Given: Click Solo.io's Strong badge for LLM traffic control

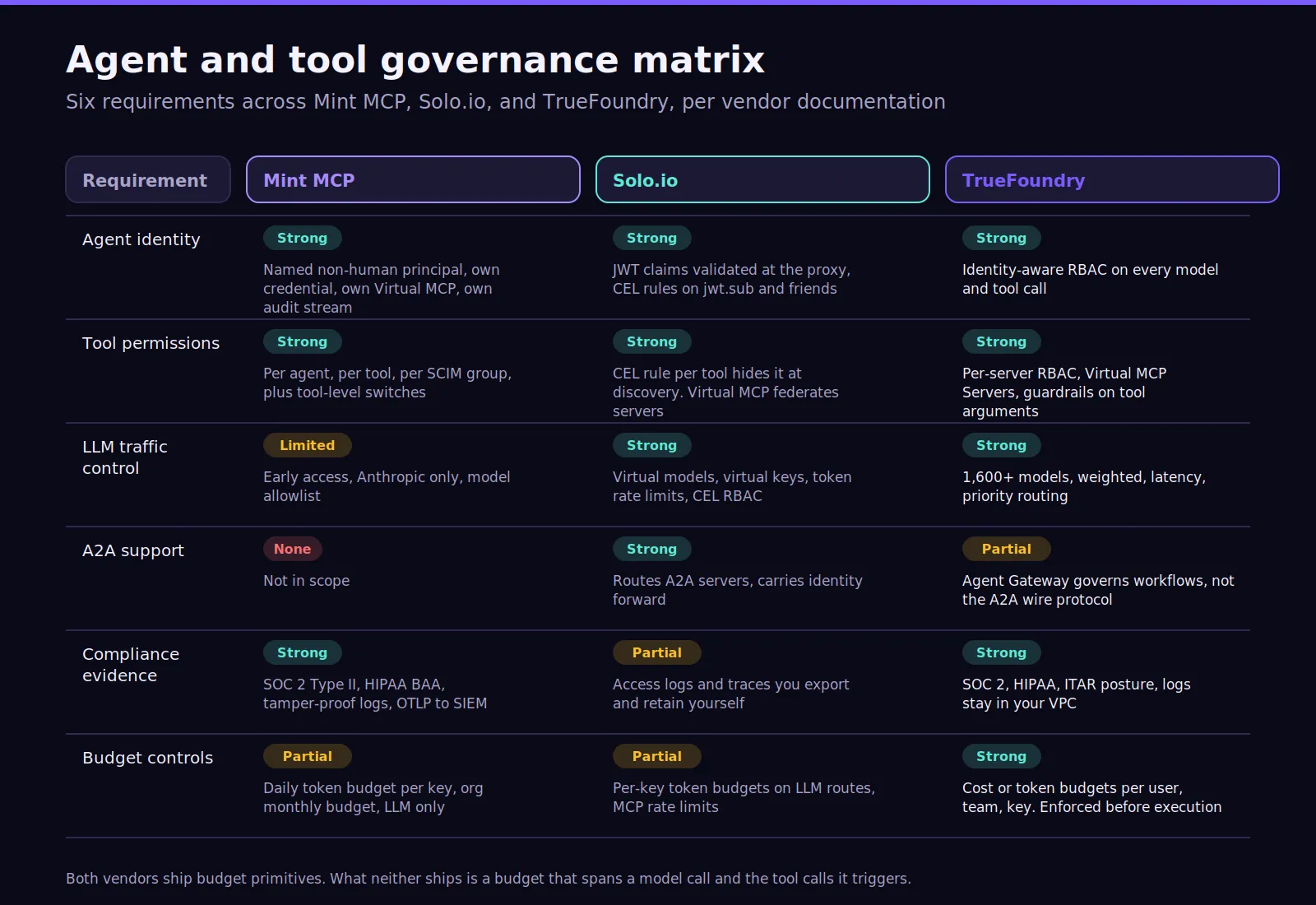Looking at the screenshot, I should point(652,445).
